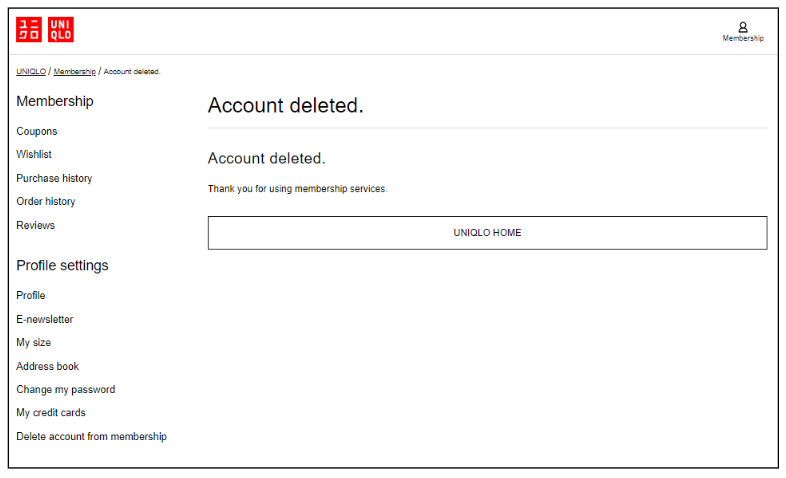Open My credit cards page
Viewport: 786px width, 478px height.
click(x=51, y=413)
